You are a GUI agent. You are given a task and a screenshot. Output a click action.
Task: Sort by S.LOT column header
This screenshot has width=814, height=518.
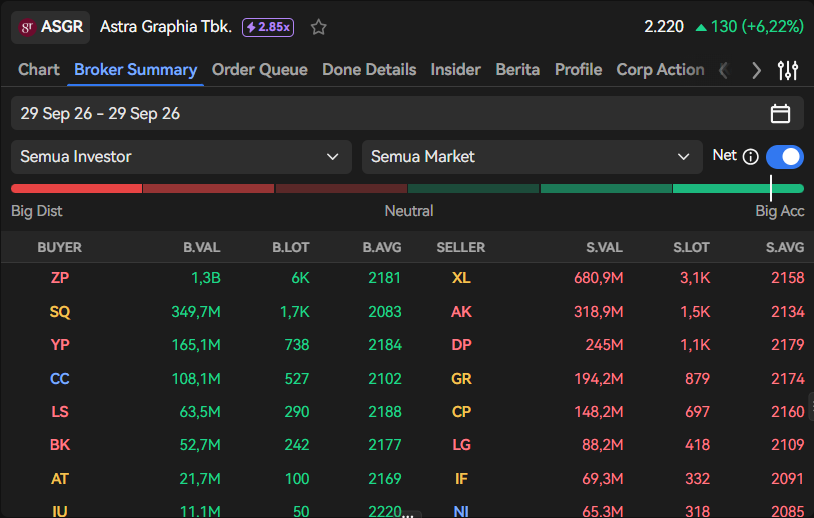click(691, 248)
